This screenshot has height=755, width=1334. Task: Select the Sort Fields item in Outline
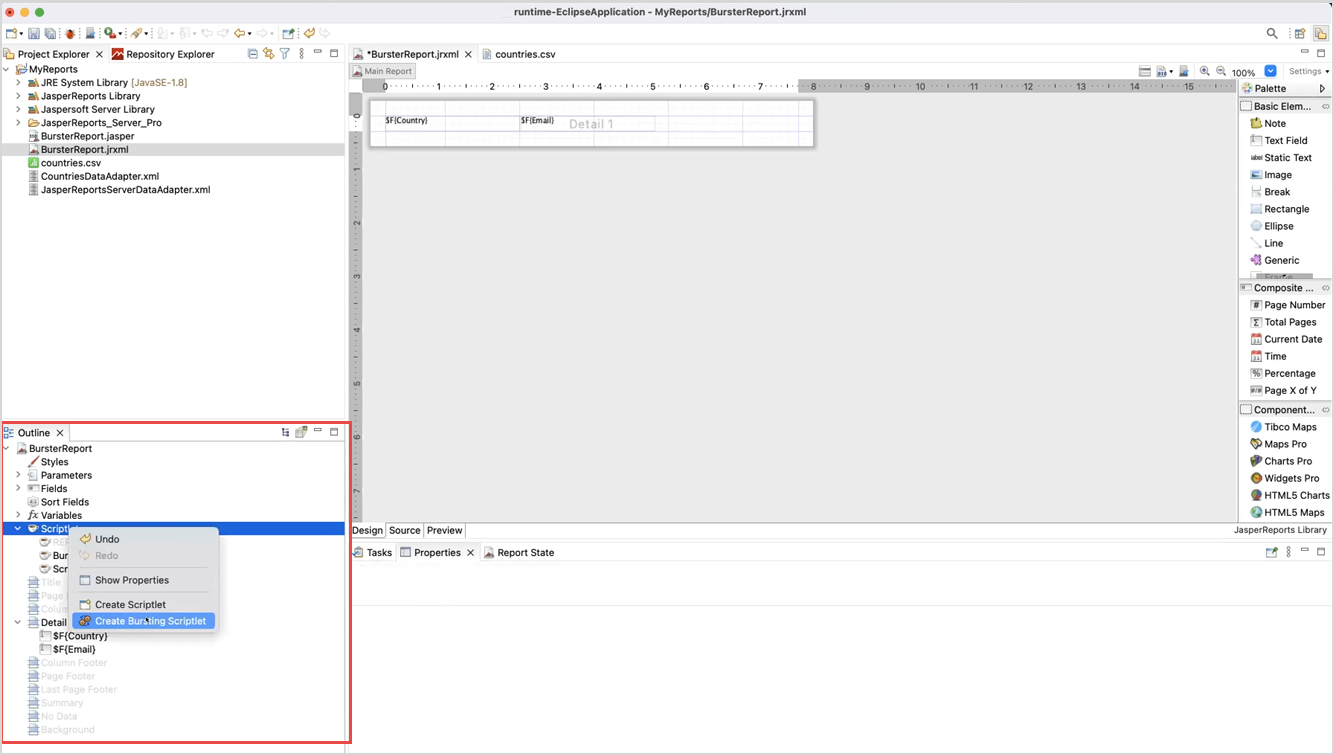tap(58, 502)
